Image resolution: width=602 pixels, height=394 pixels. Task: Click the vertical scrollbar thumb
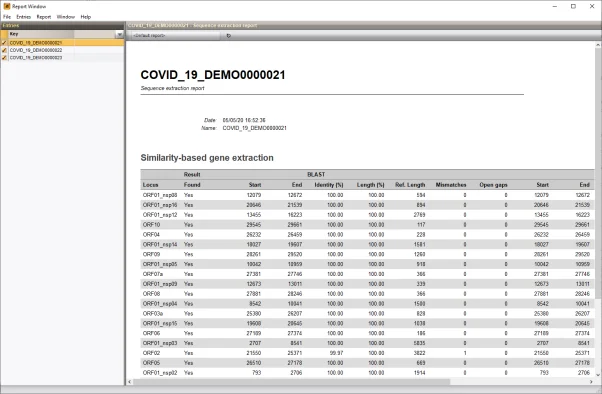pyautogui.click(x=598, y=173)
